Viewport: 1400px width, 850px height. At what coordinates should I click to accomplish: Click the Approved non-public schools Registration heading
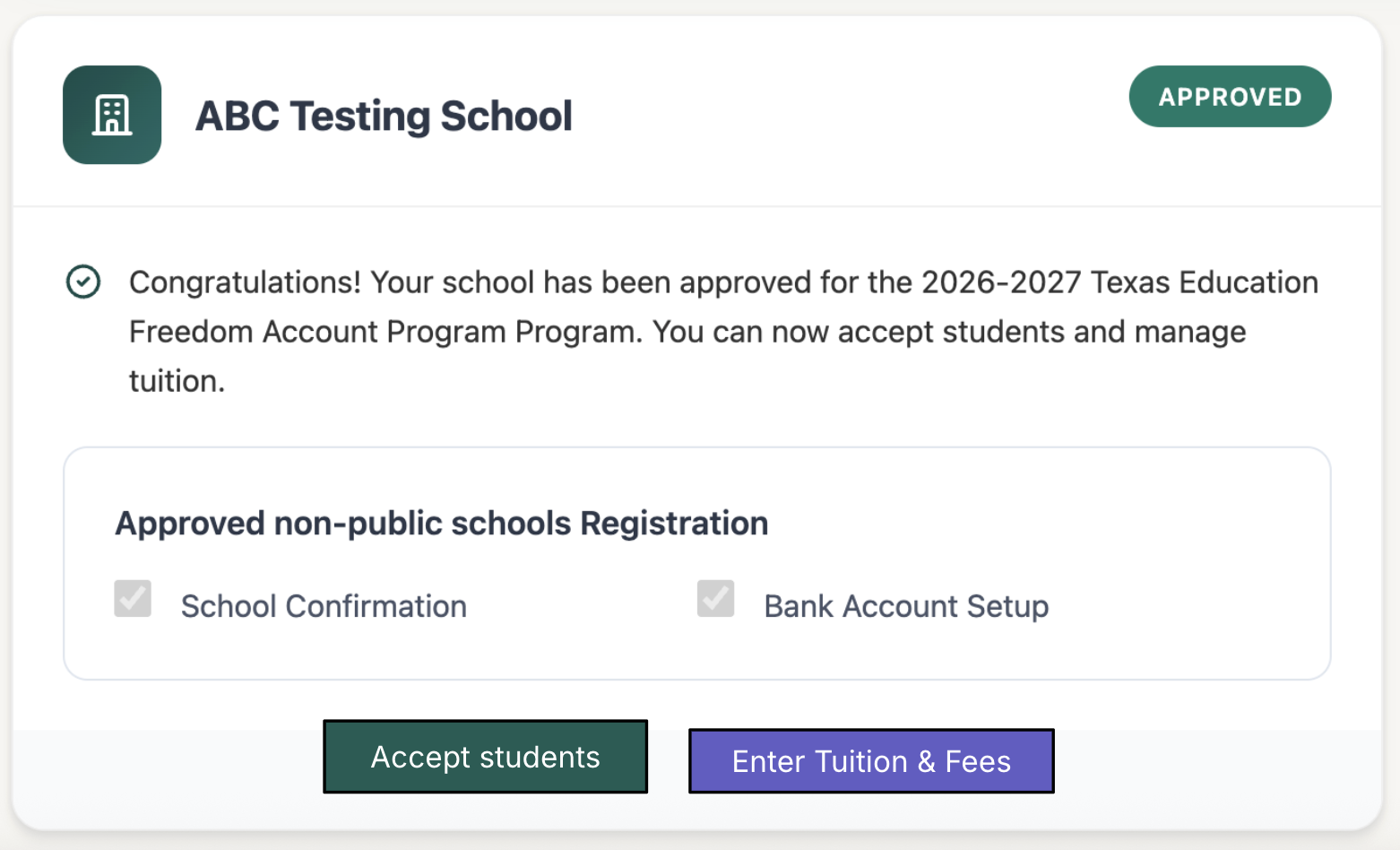tap(442, 523)
